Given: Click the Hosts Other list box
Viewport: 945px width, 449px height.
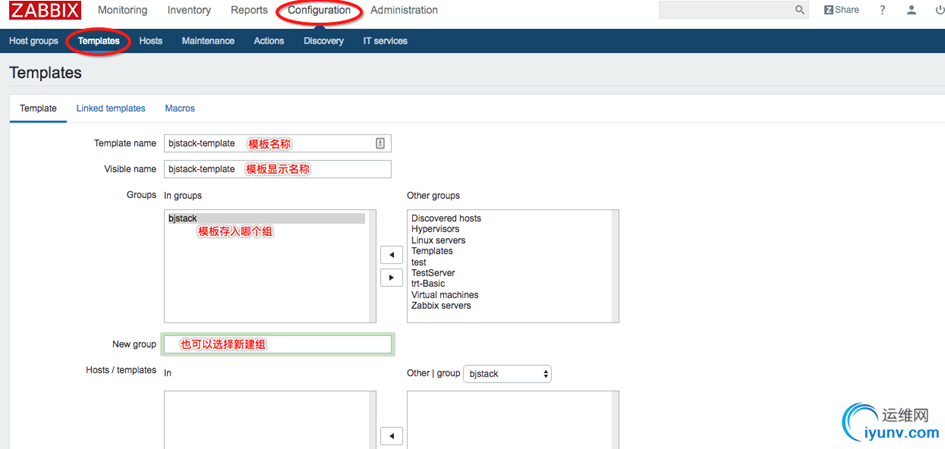Looking at the screenshot, I should point(513,419).
